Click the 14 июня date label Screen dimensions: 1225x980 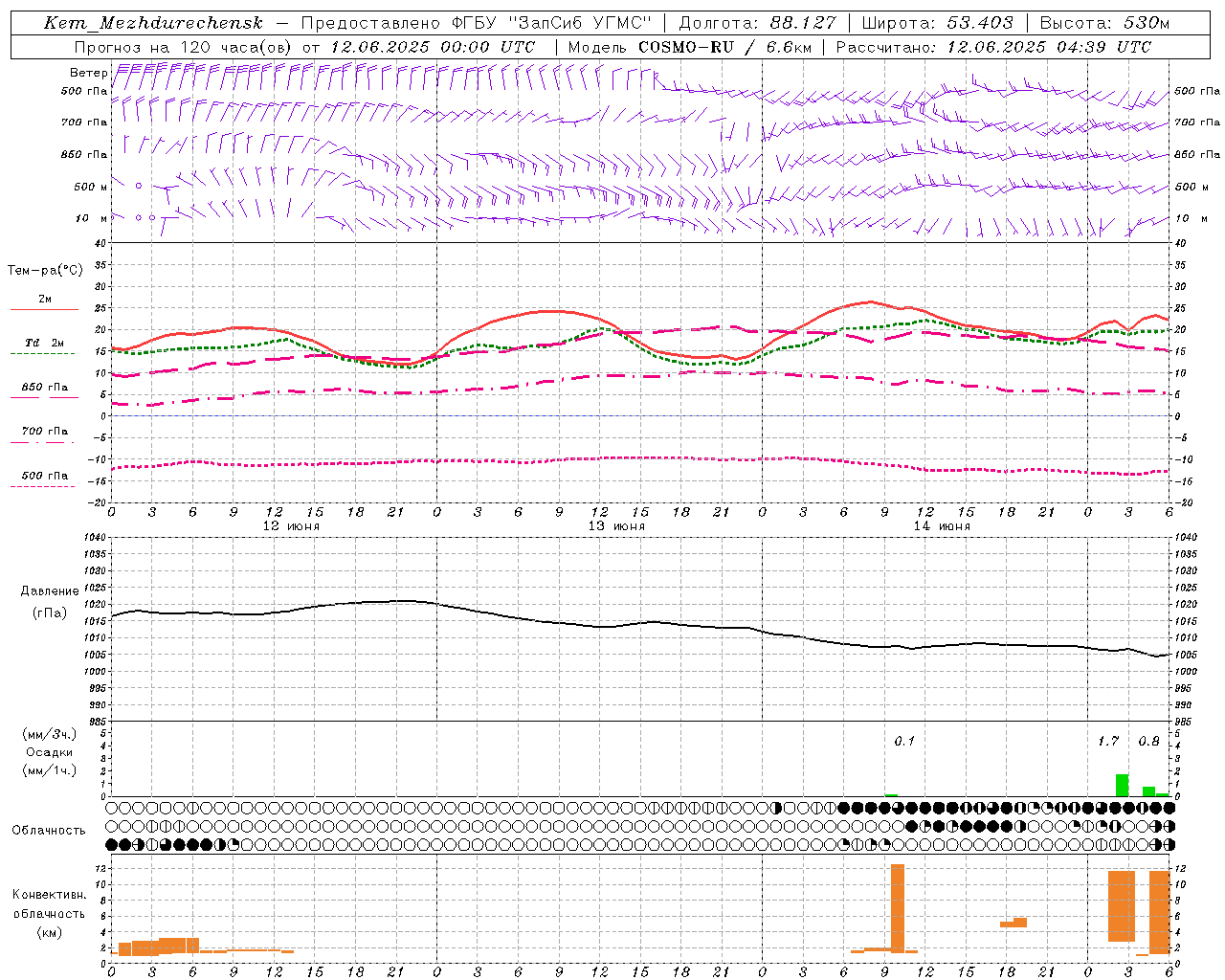click(x=942, y=526)
